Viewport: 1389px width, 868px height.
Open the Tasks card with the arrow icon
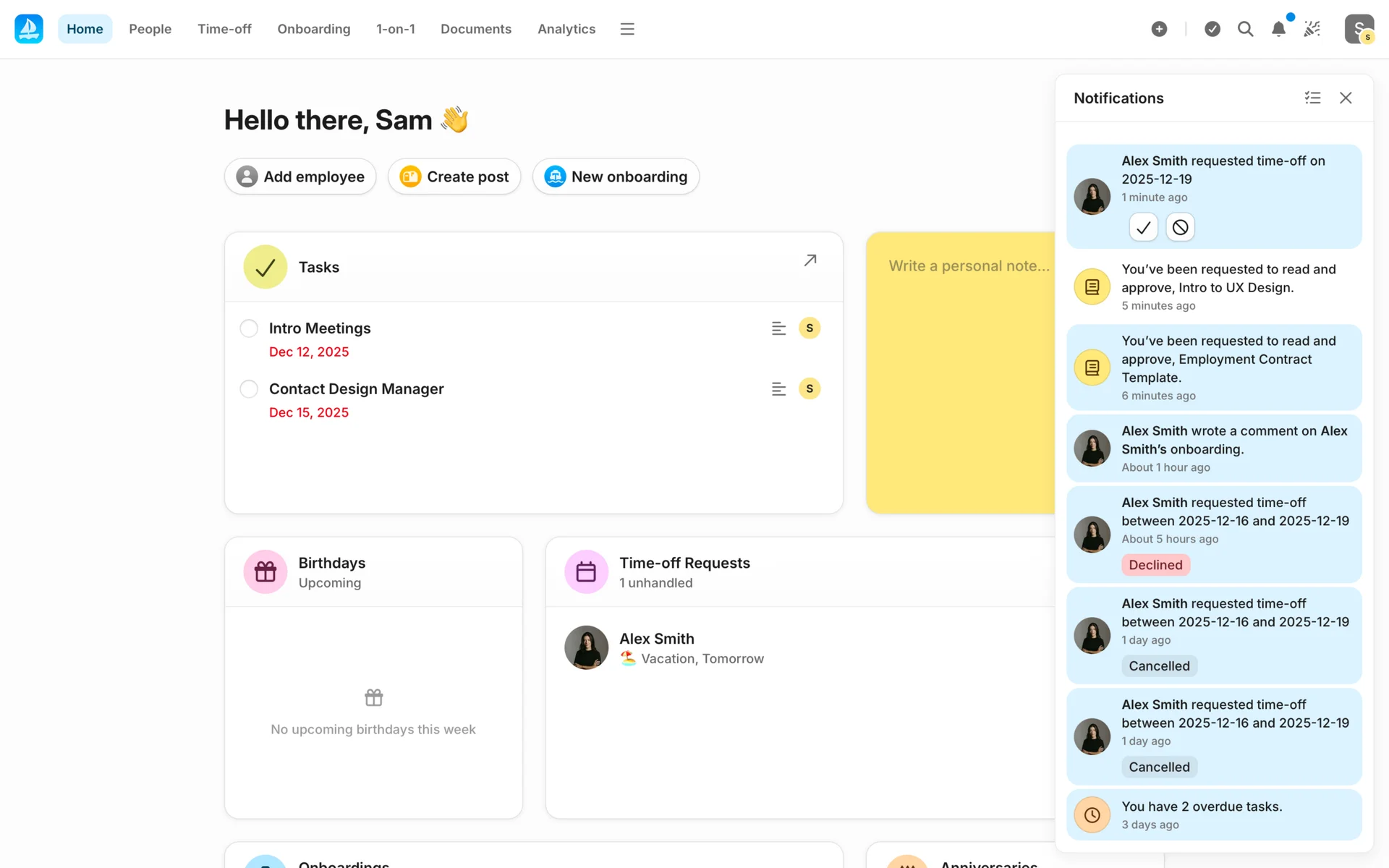click(810, 260)
